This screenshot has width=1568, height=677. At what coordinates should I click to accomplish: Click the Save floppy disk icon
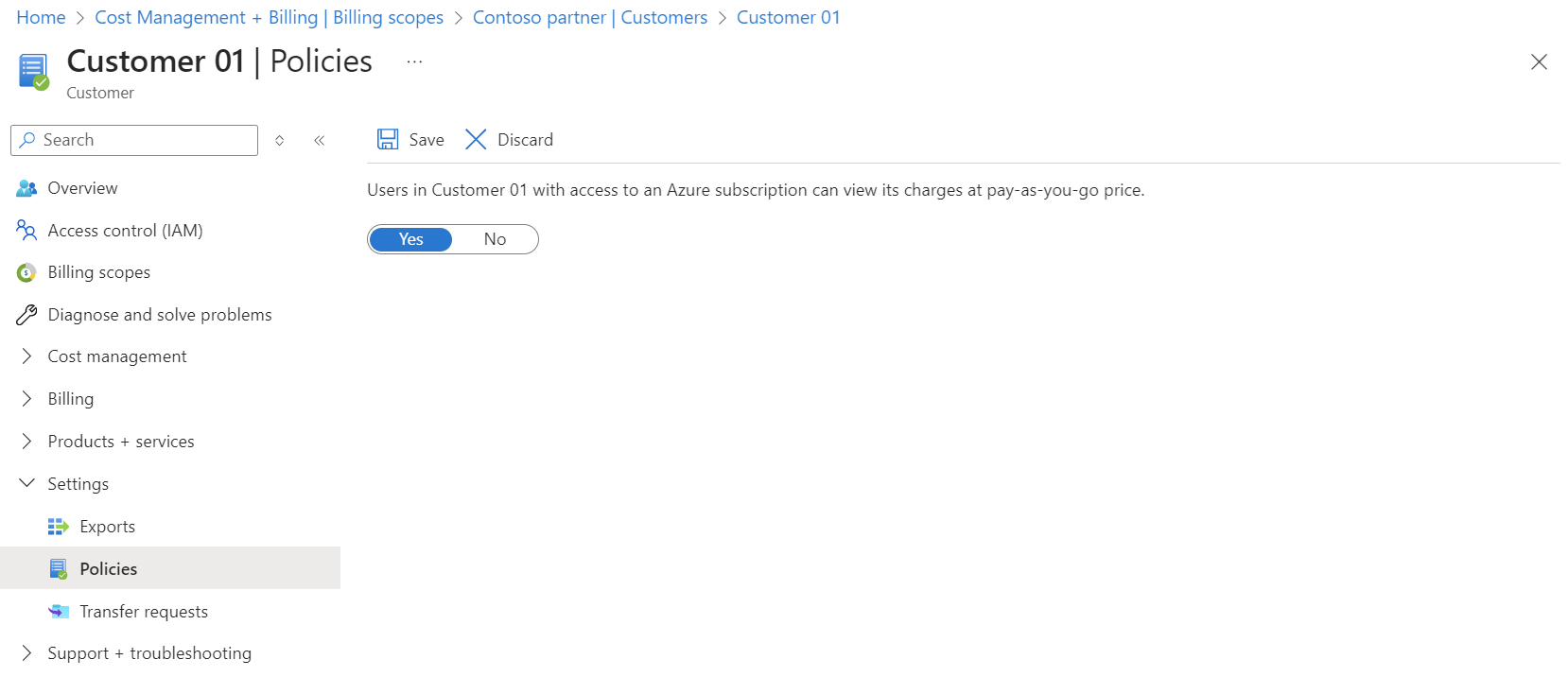[388, 140]
